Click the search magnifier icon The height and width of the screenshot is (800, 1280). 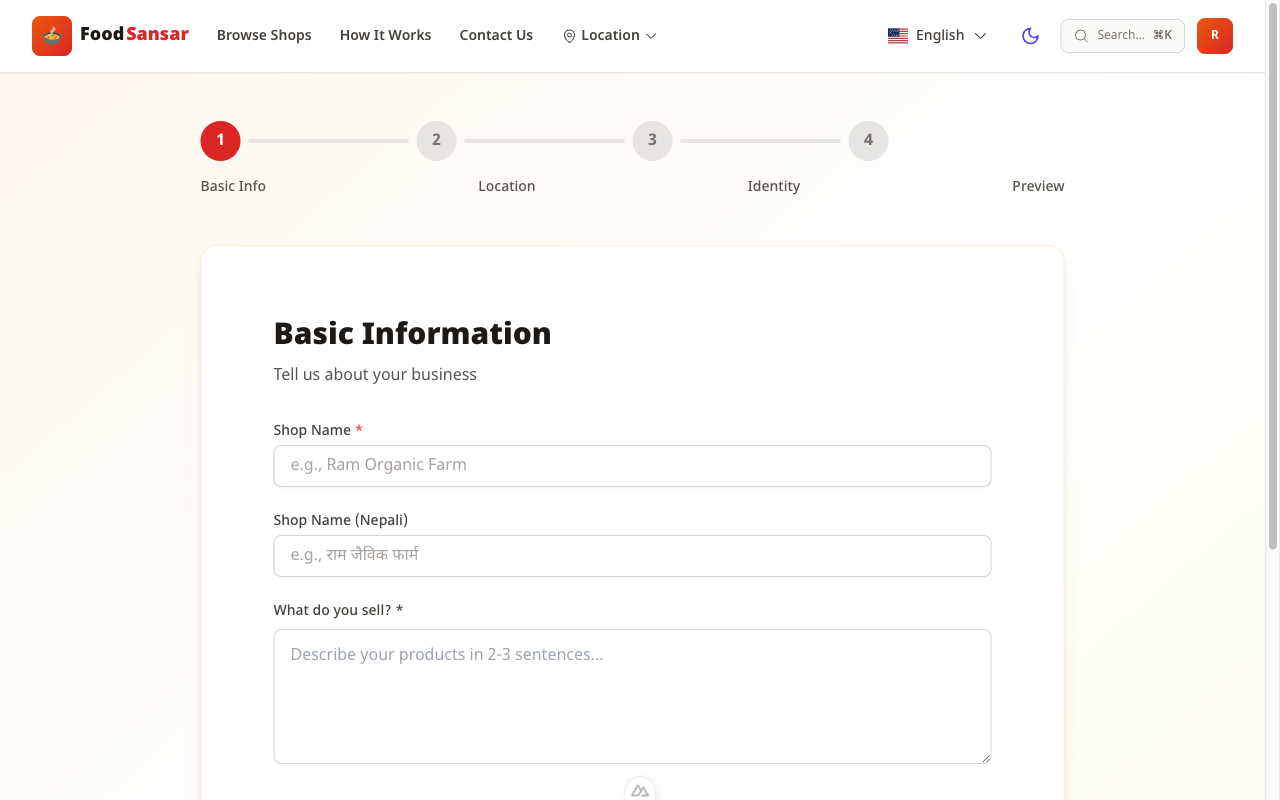[x=1081, y=36]
